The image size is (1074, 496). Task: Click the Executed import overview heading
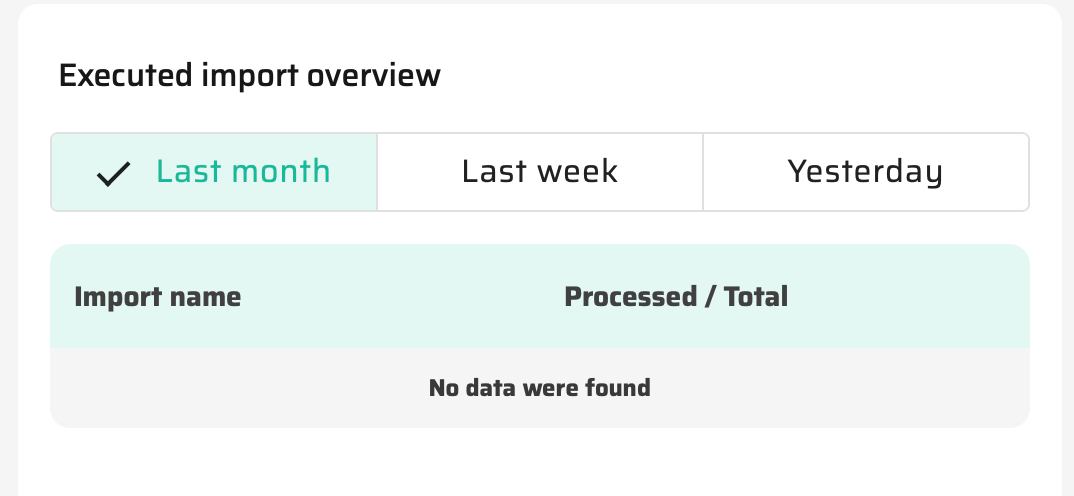[x=249, y=76]
